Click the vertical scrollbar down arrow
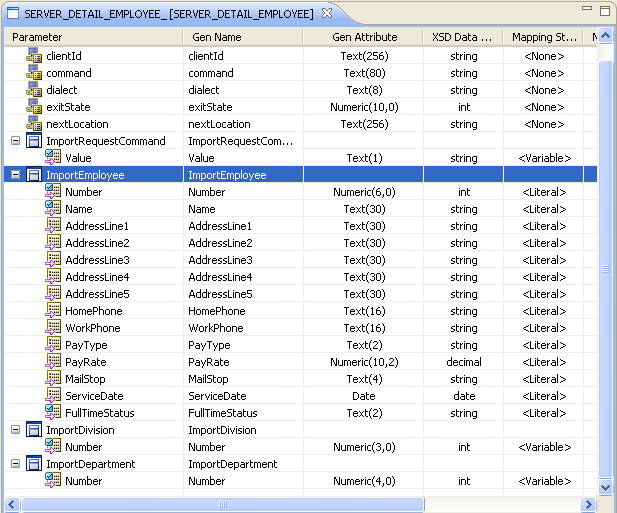This screenshot has height=513, width=617. [605, 486]
